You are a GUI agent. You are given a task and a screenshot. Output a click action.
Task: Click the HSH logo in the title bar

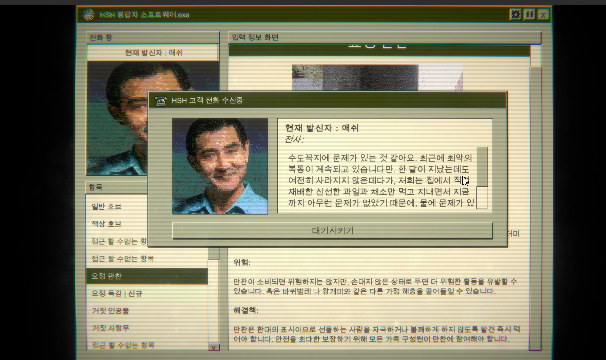click(x=89, y=15)
